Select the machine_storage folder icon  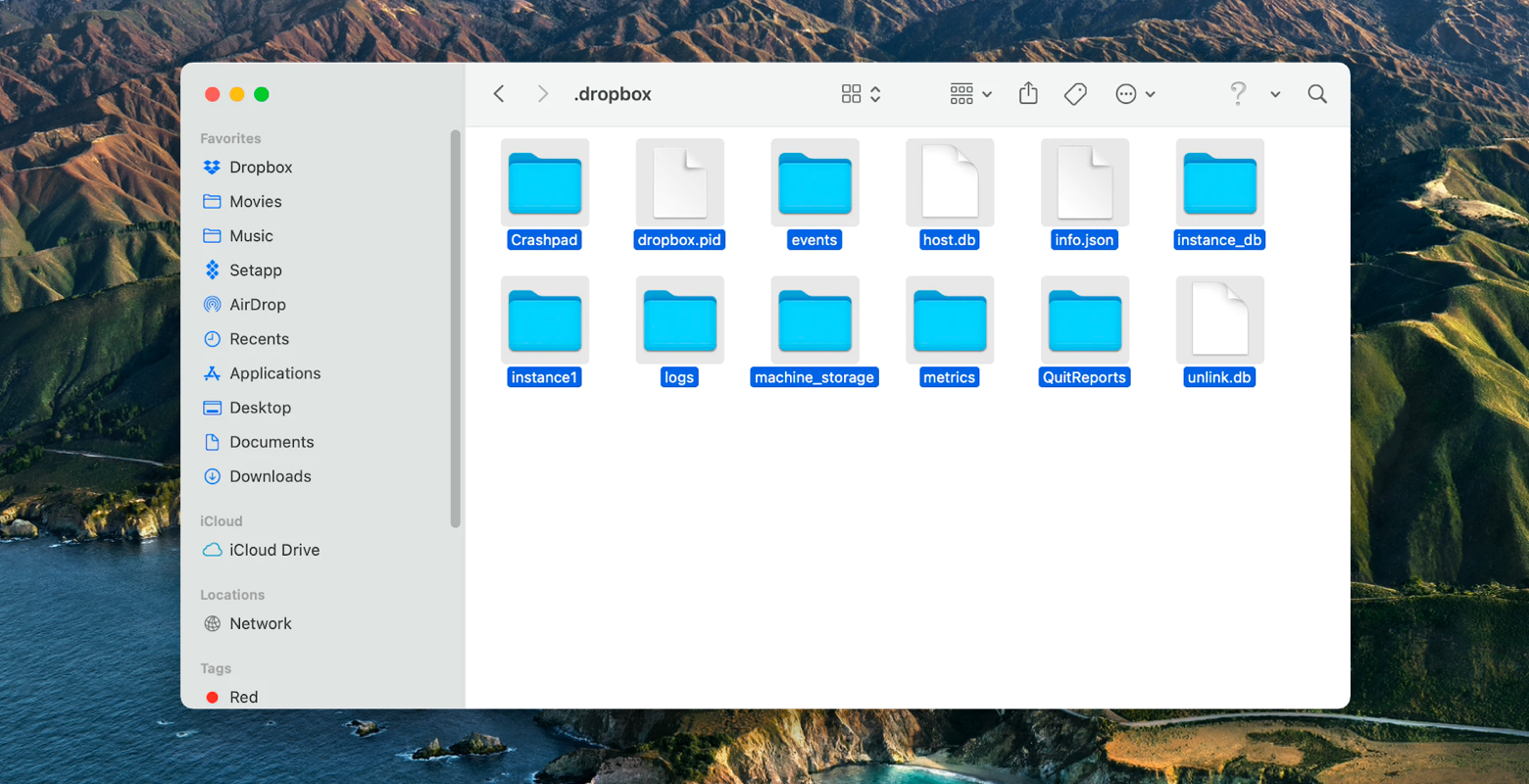pos(814,320)
